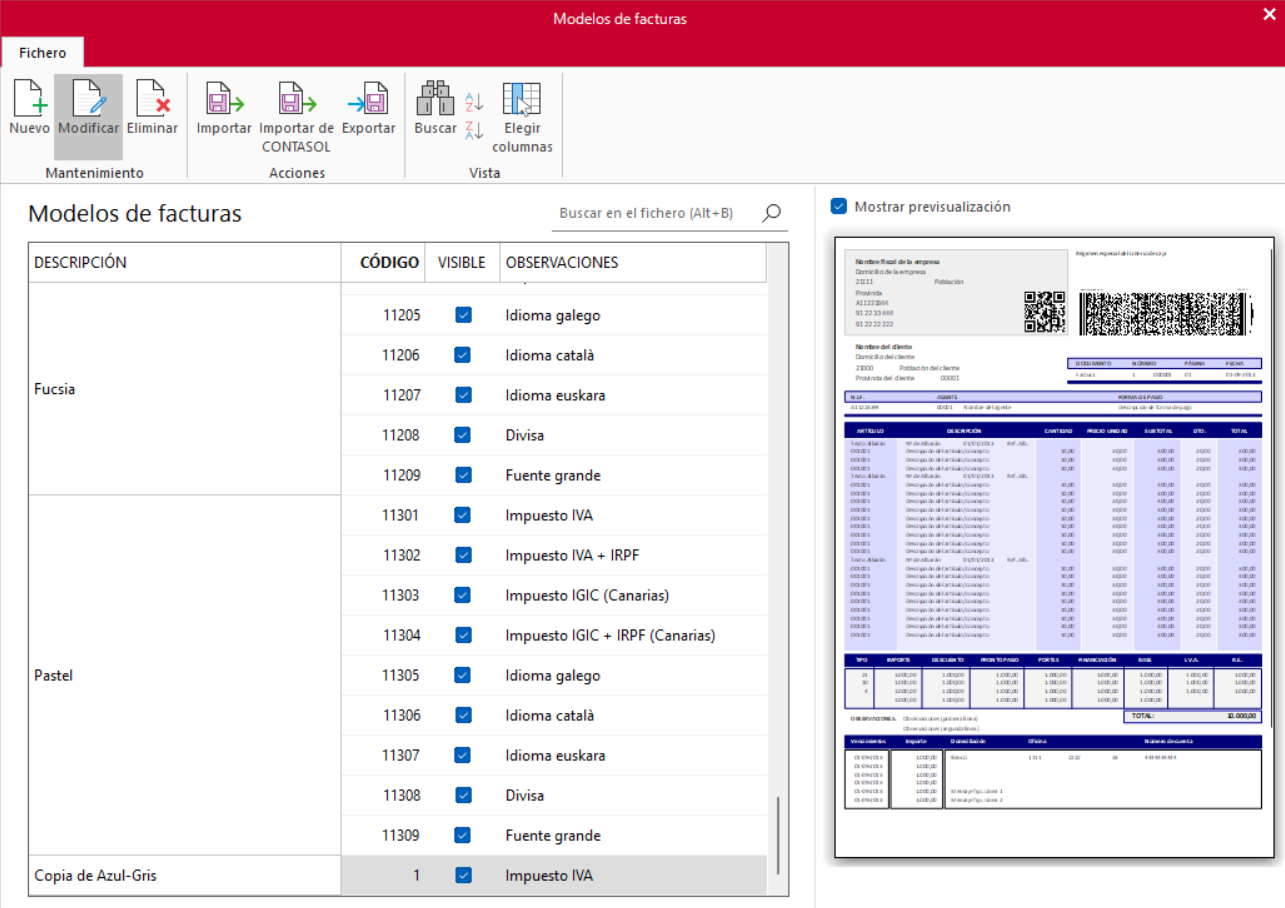This screenshot has height=908, width=1285.
Task: Toggle Visible checkbox for code 11207
Action: pos(463,395)
